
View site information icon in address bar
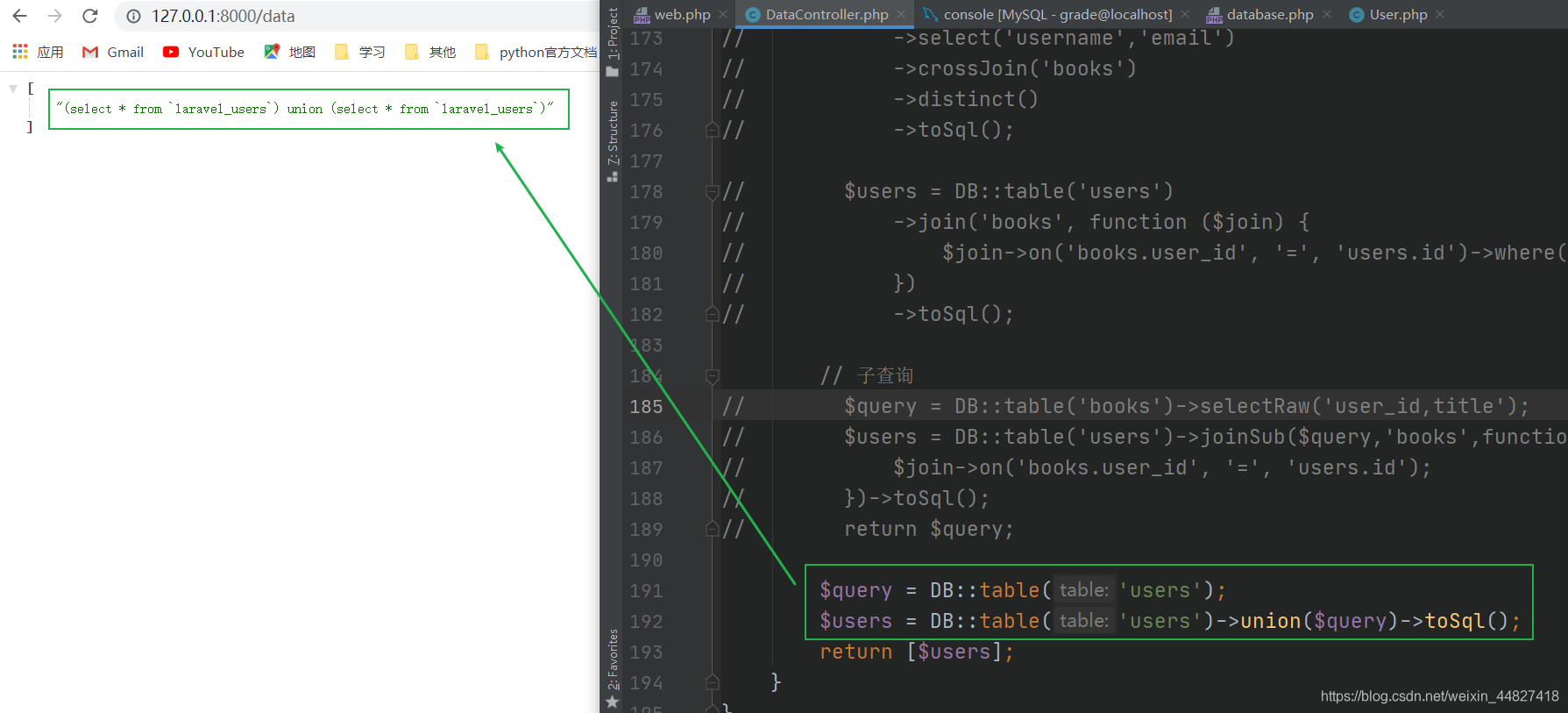133,16
